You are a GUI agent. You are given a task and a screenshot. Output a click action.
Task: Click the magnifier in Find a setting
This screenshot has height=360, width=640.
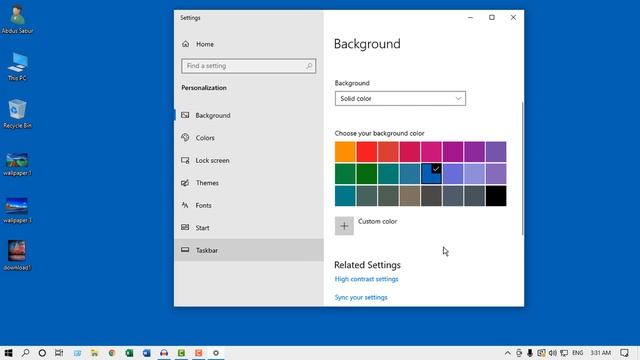pos(309,66)
